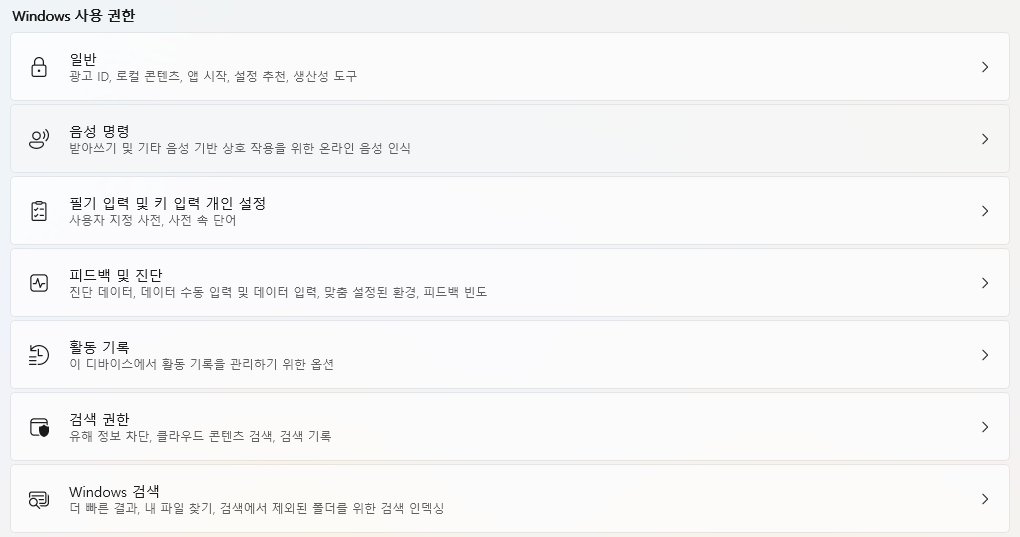Expand the 피드백 및 진단 chevron arrow
1020x537 pixels.
(x=985, y=283)
